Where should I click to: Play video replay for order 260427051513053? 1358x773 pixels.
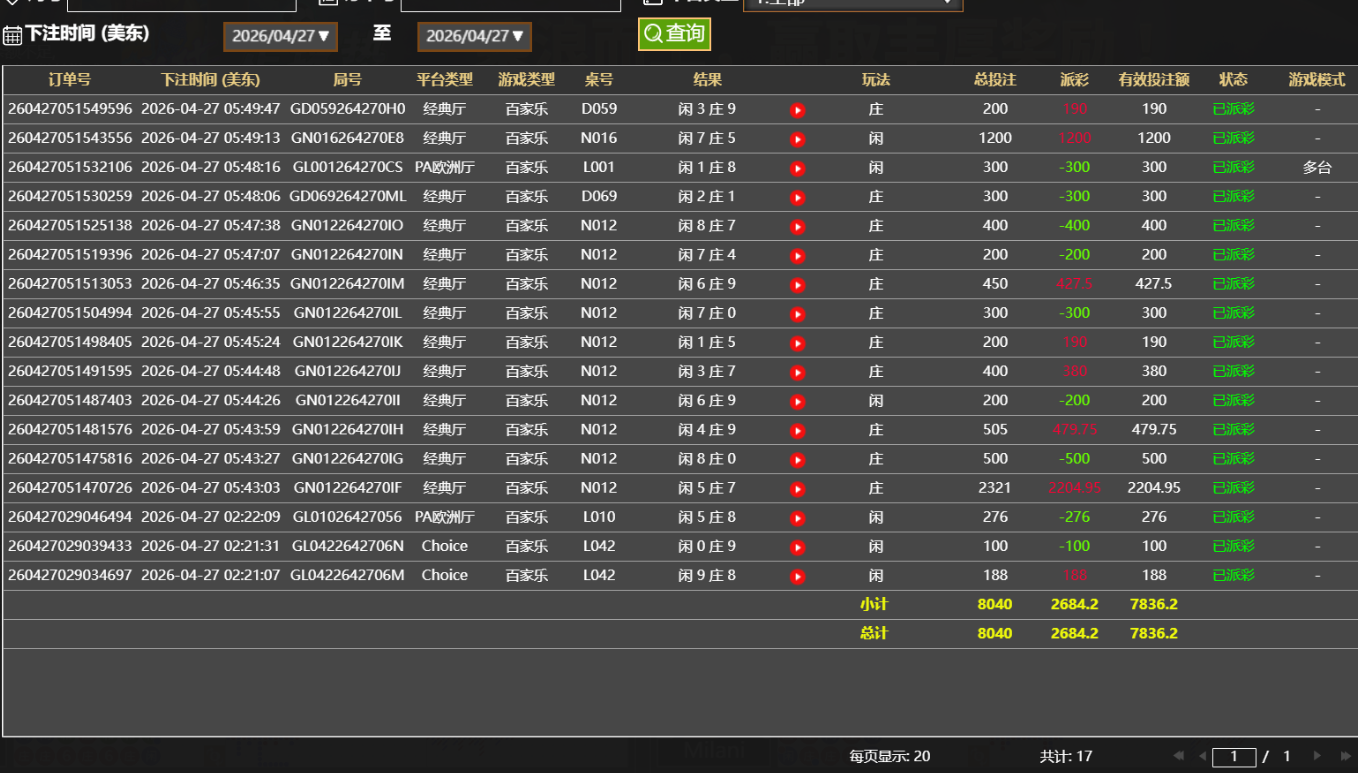(x=797, y=285)
